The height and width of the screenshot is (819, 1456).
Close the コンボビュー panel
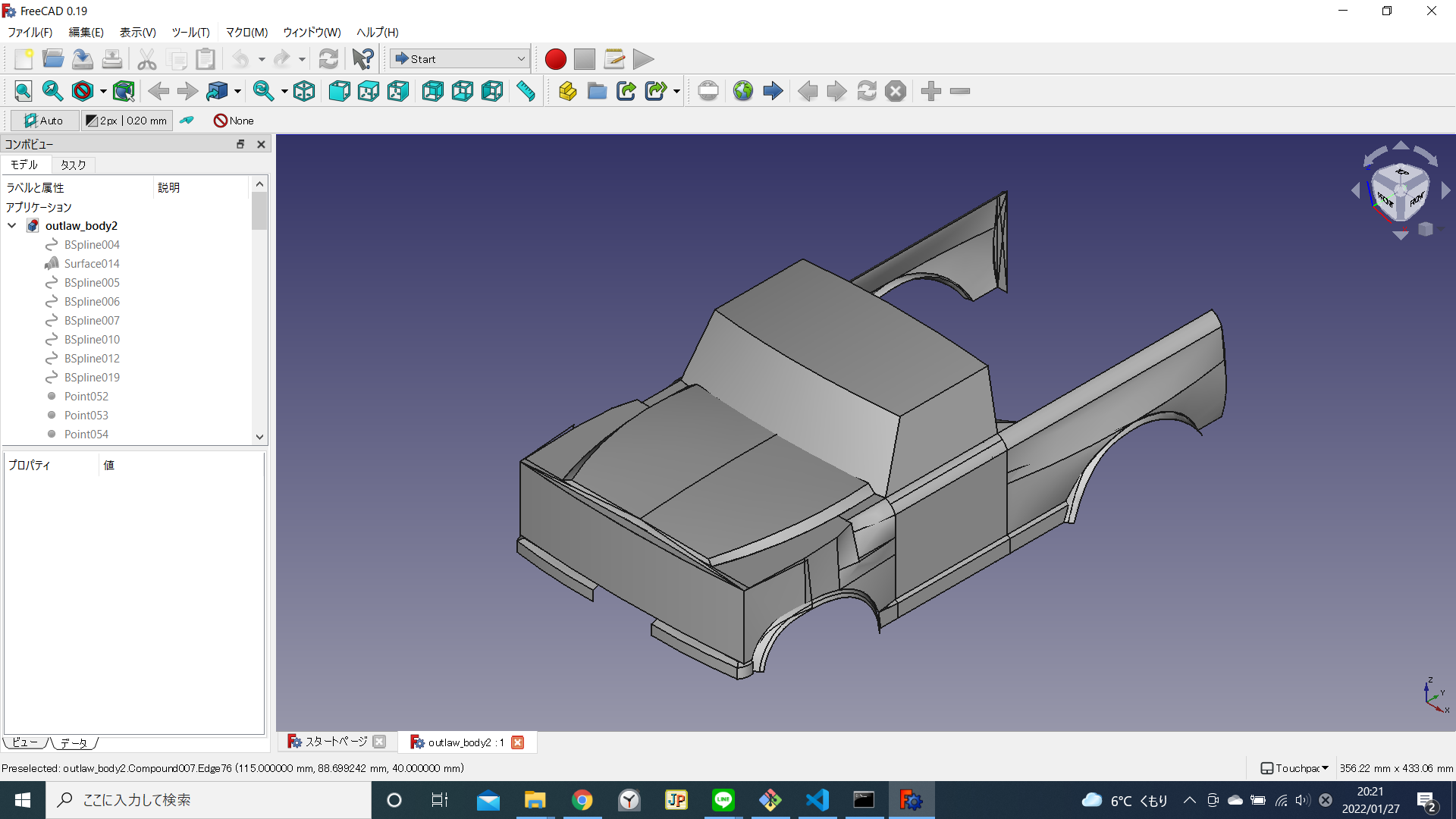pyautogui.click(x=261, y=144)
